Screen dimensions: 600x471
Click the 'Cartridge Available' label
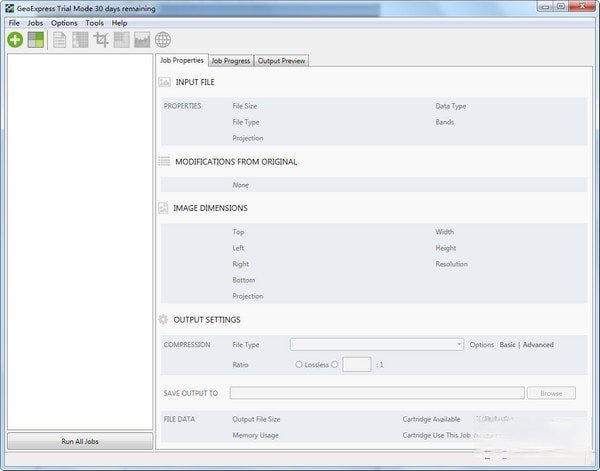pos(431,419)
